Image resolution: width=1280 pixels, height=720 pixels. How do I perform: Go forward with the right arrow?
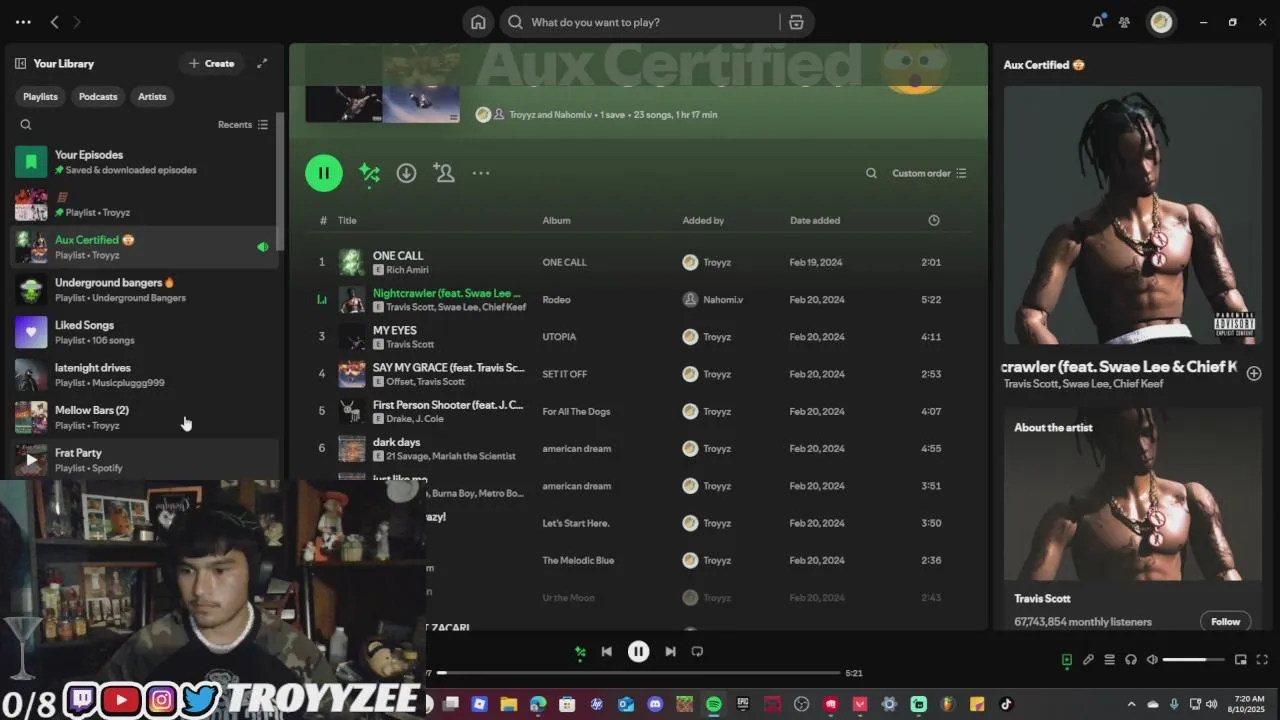[77, 22]
